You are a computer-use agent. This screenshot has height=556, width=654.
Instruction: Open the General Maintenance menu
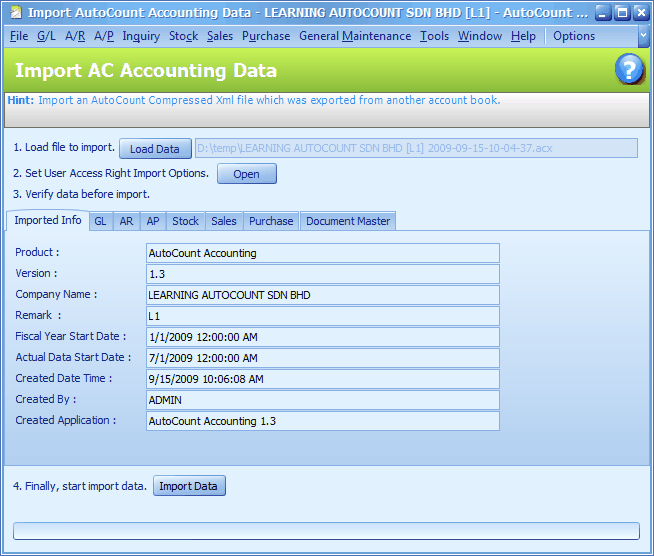point(355,36)
